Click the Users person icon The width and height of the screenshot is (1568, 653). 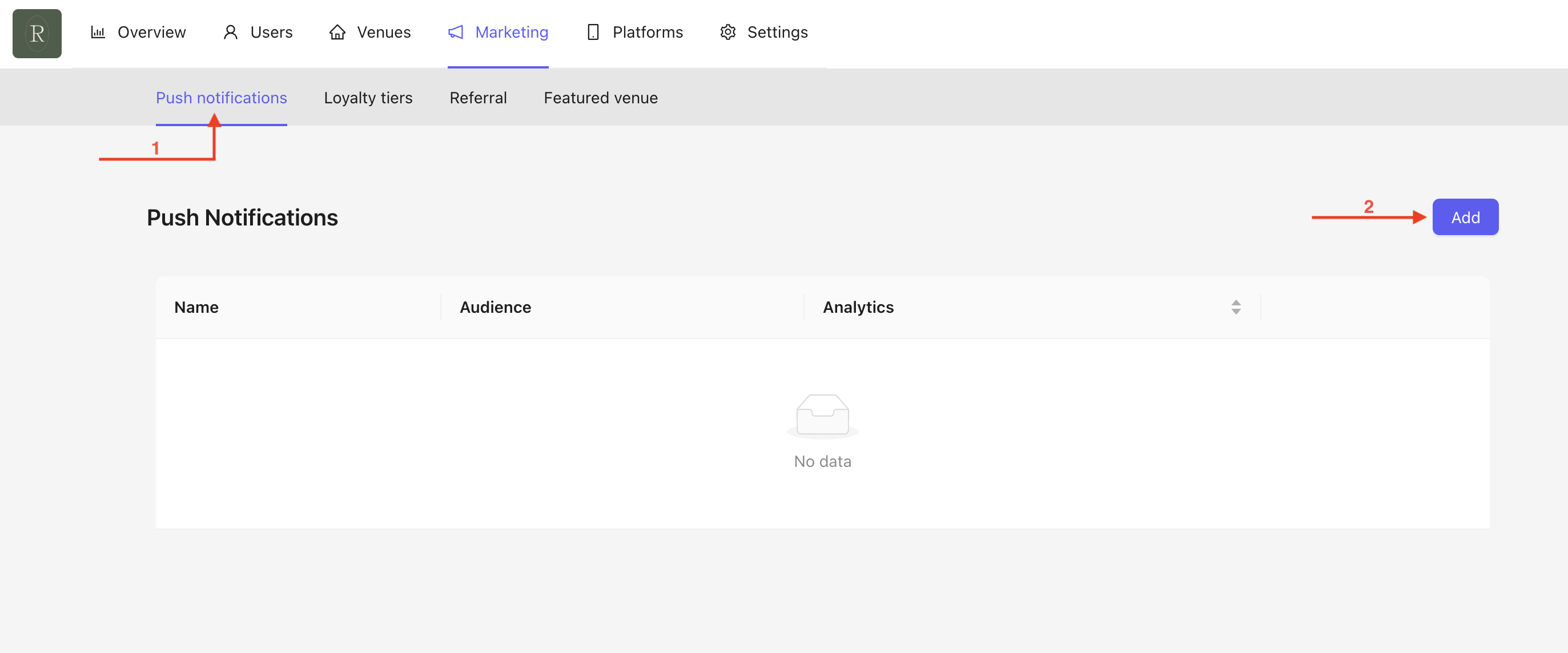[230, 33]
